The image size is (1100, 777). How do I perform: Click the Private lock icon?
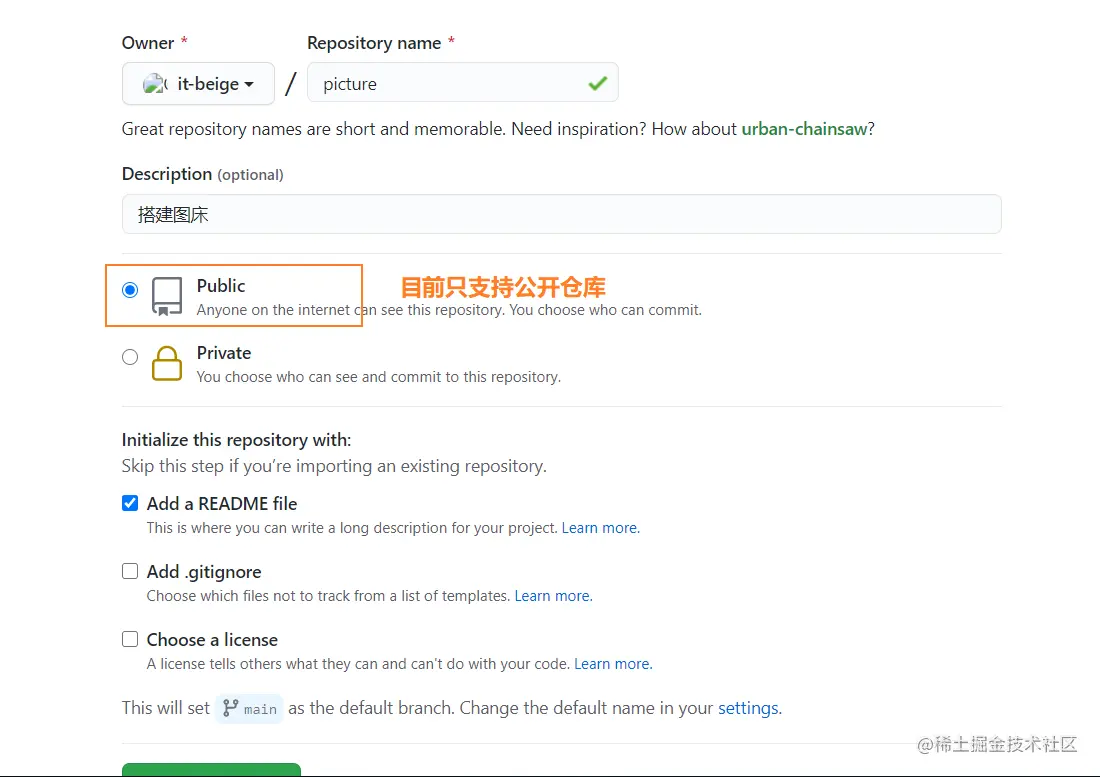(x=167, y=363)
